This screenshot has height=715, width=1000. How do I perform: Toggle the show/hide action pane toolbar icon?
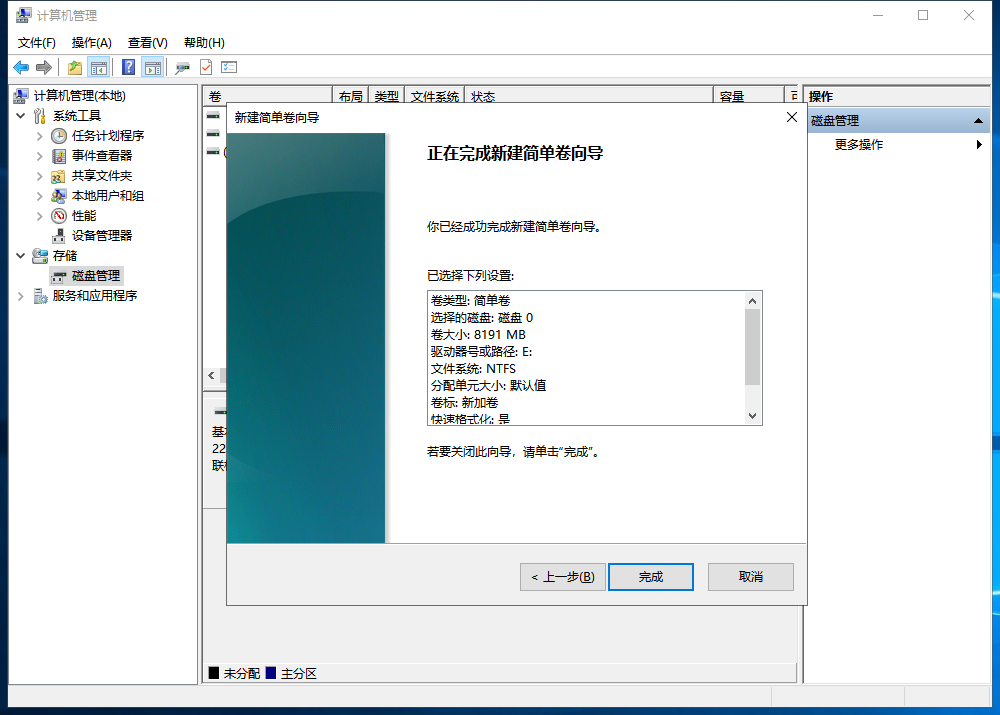click(150, 66)
